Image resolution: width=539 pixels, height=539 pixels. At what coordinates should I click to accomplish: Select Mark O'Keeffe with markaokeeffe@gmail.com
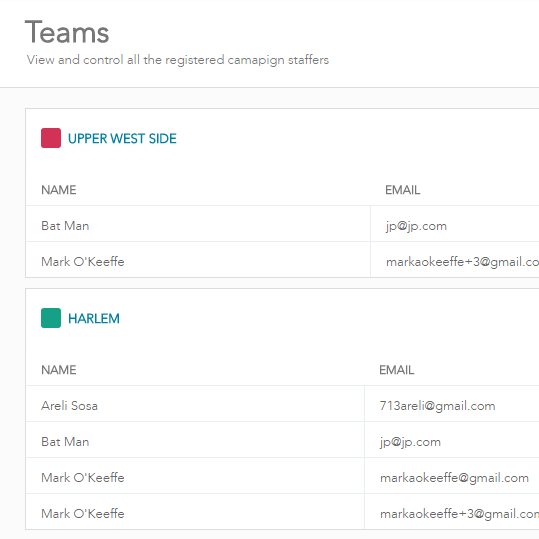coord(82,477)
